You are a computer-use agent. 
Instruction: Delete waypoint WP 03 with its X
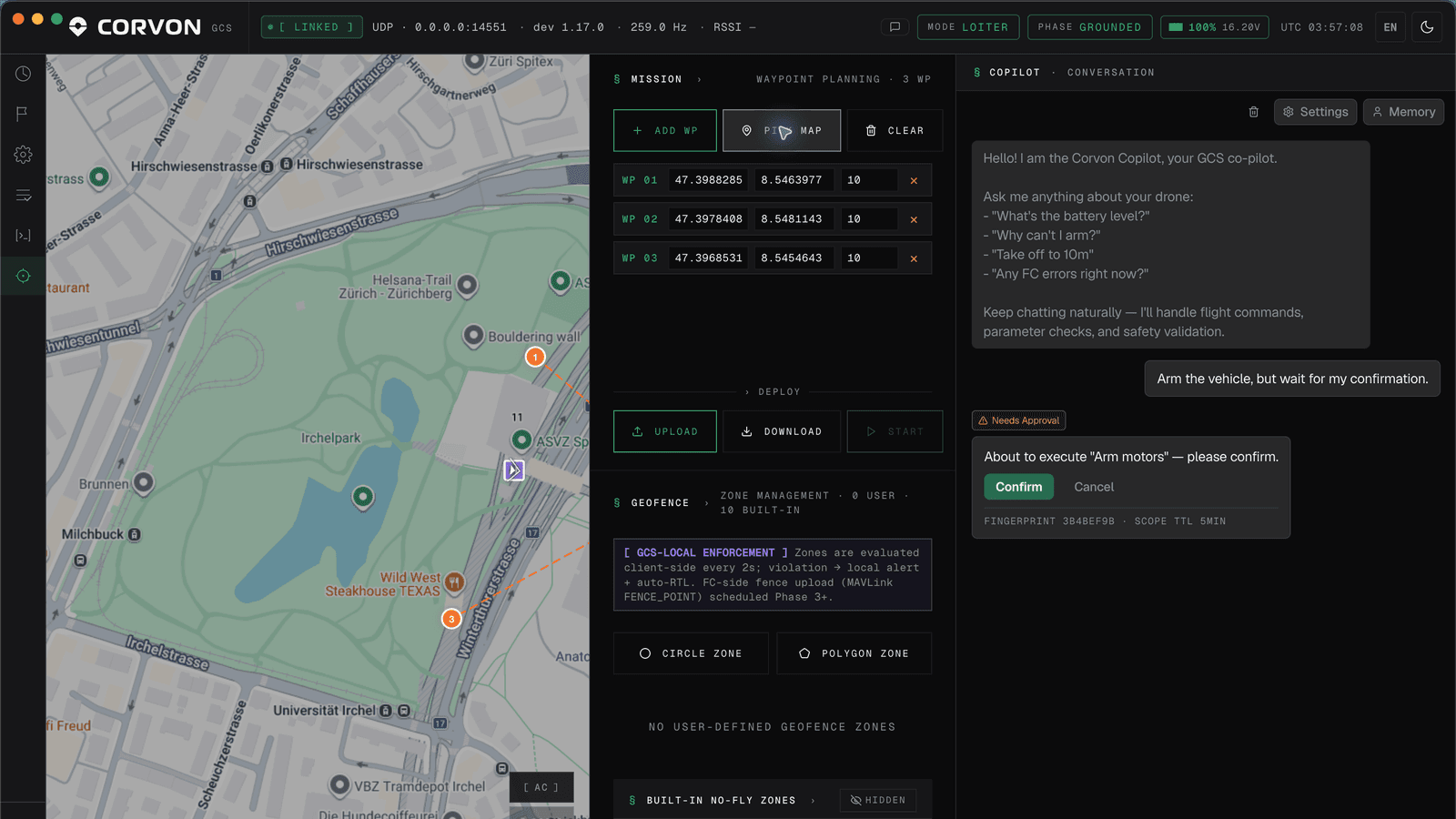[x=914, y=258]
